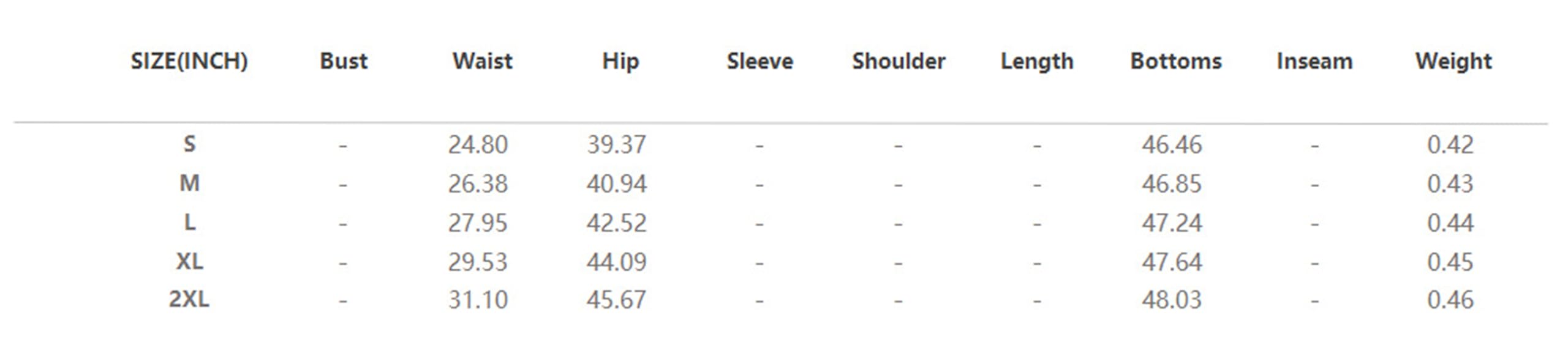Click weight value 0.45
This screenshot has height=345, width=1568.
[1450, 262]
